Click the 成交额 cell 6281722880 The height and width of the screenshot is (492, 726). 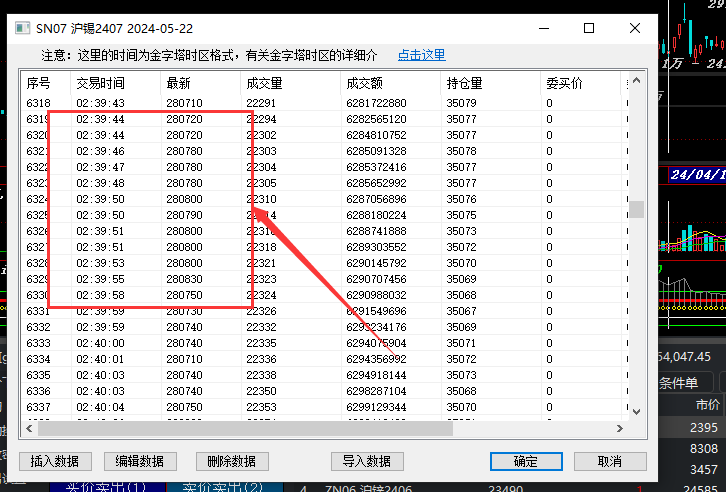point(376,103)
